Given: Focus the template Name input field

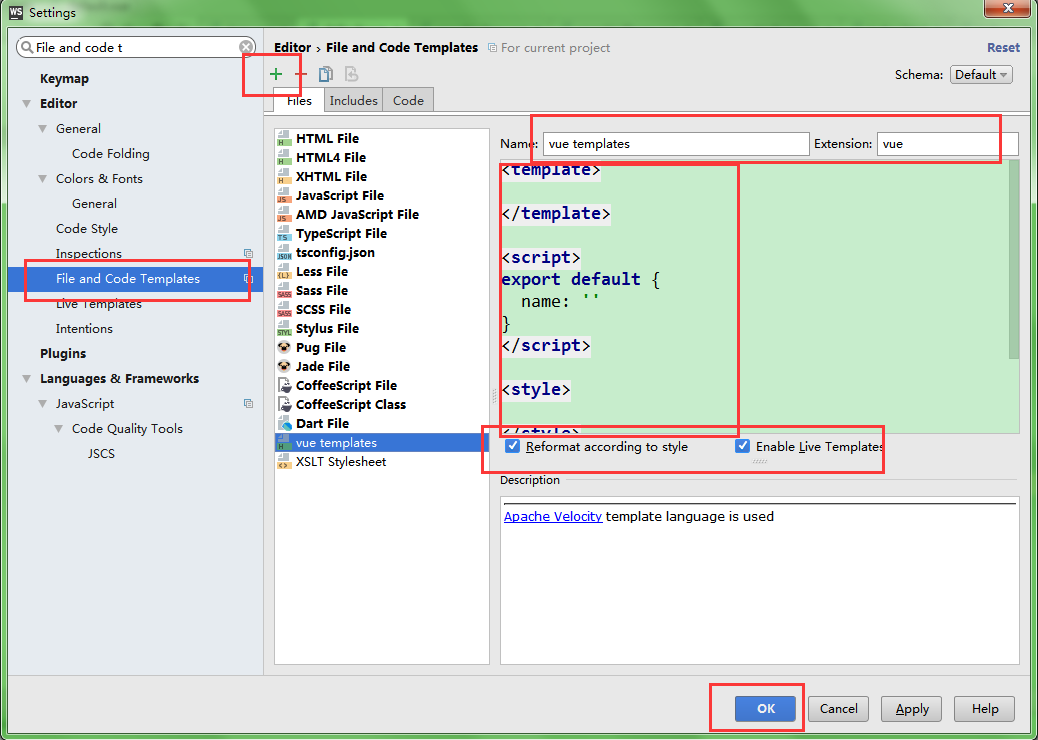Looking at the screenshot, I should (676, 144).
